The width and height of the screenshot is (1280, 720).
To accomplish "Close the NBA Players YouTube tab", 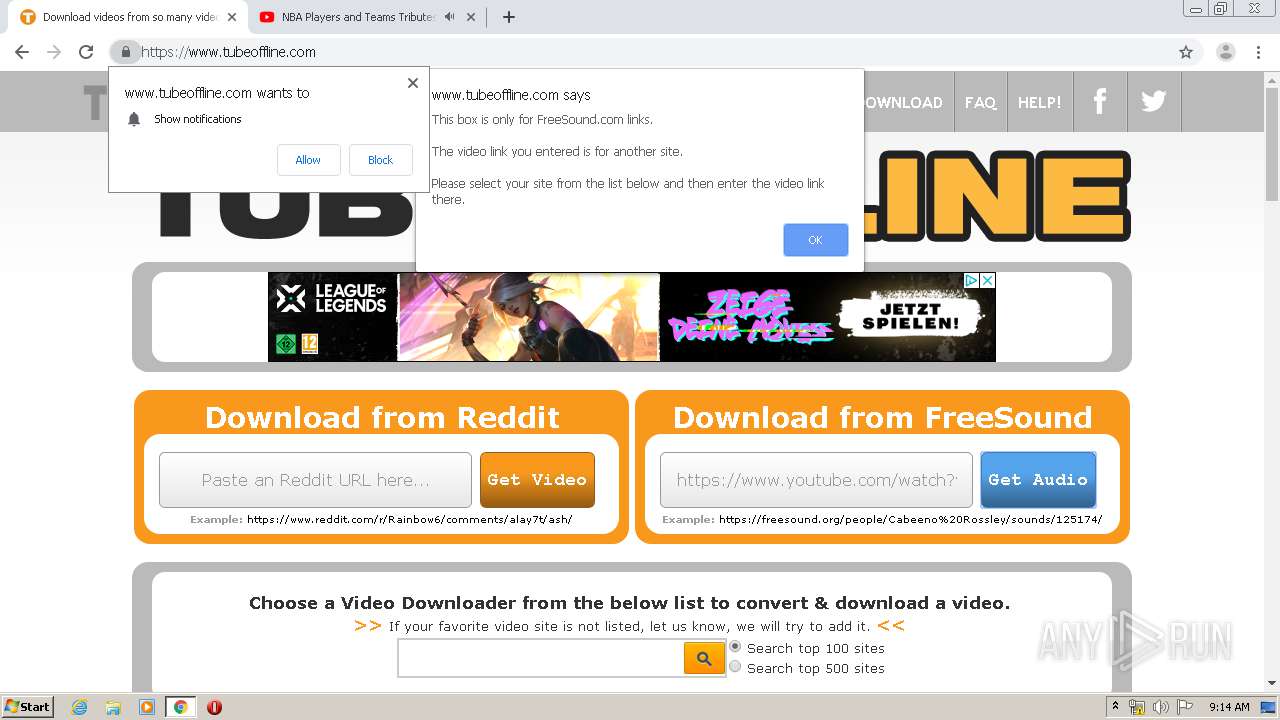I will click(471, 17).
